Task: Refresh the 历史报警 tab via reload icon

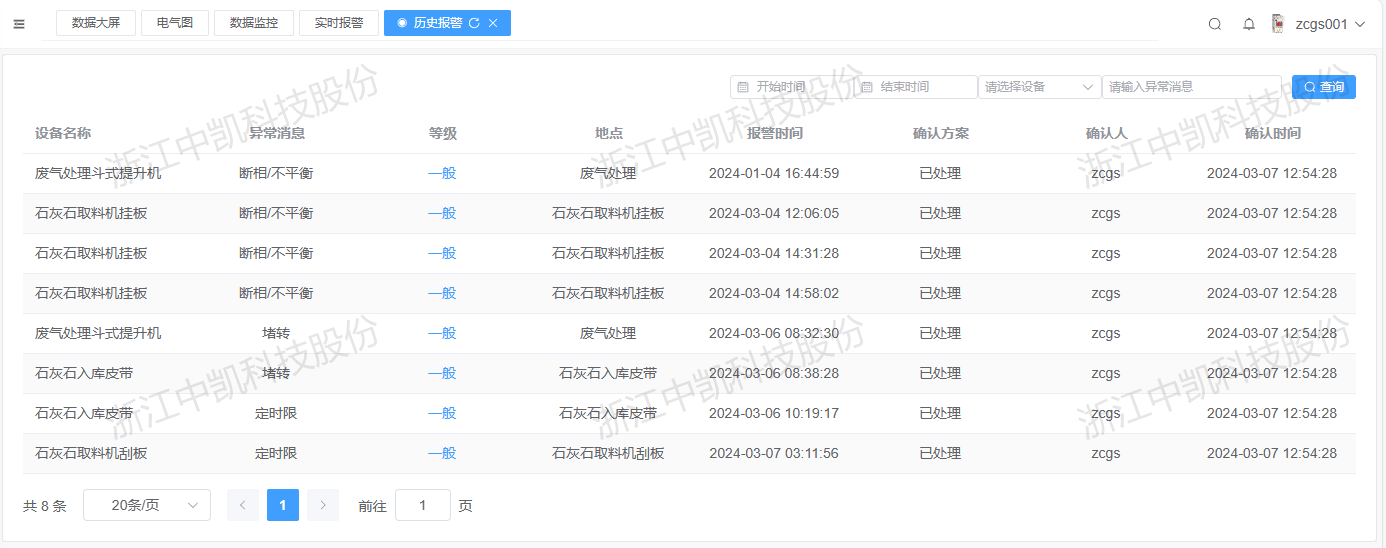Action: 474,23
